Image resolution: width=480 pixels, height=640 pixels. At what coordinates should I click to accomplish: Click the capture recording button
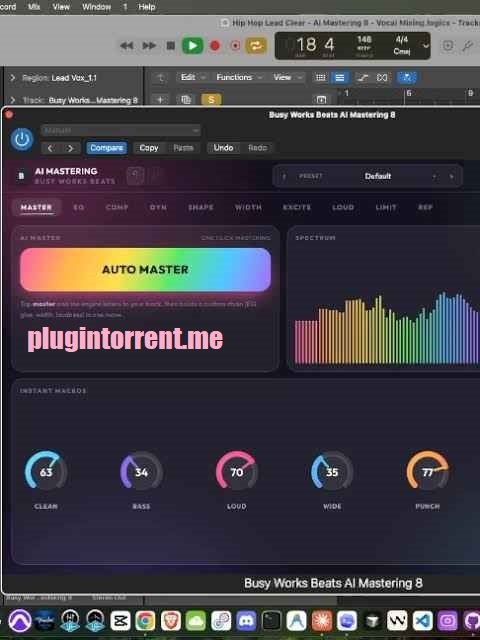point(235,46)
